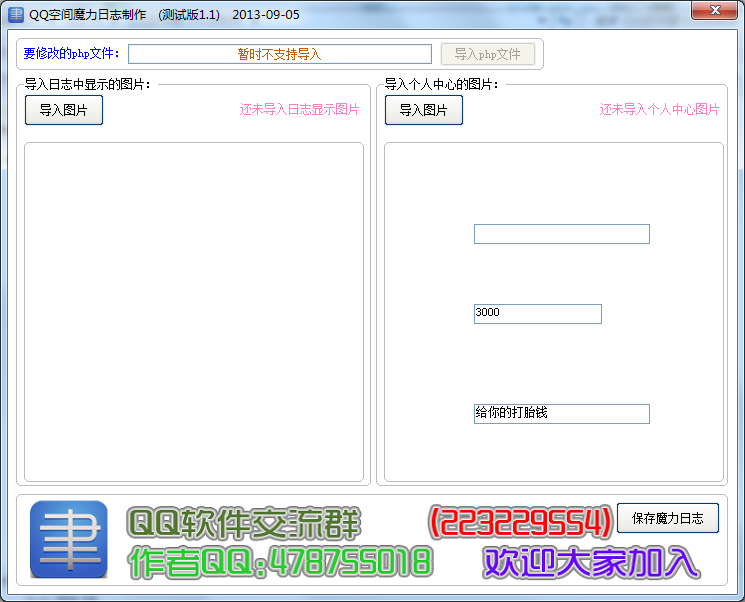The height and width of the screenshot is (602, 745).
Task: Click the app icon in the title bar
Action: coord(15,15)
